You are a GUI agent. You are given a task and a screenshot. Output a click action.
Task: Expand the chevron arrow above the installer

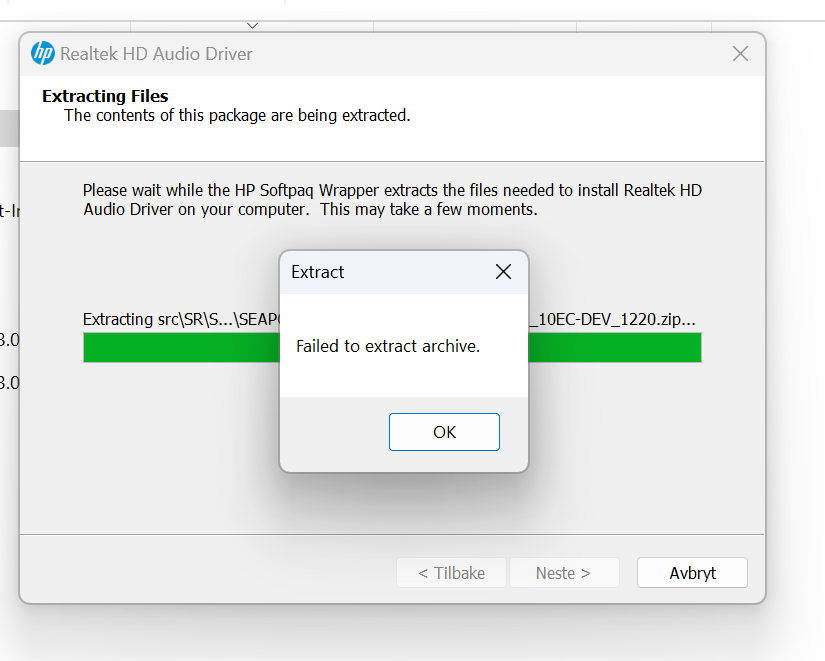coord(252,25)
